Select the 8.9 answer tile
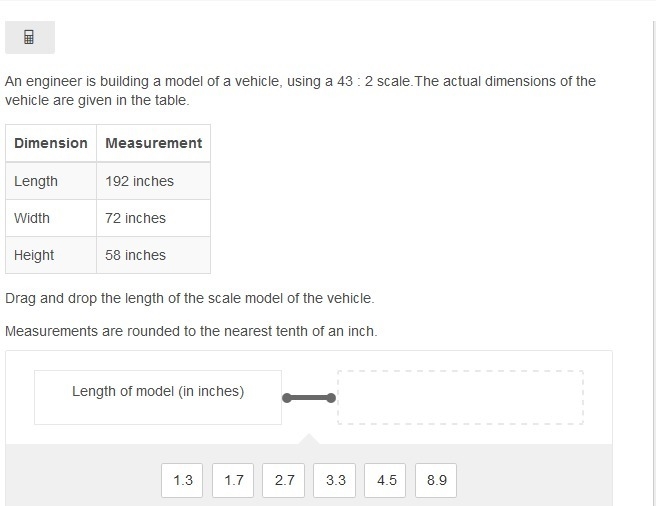 [436, 480]
